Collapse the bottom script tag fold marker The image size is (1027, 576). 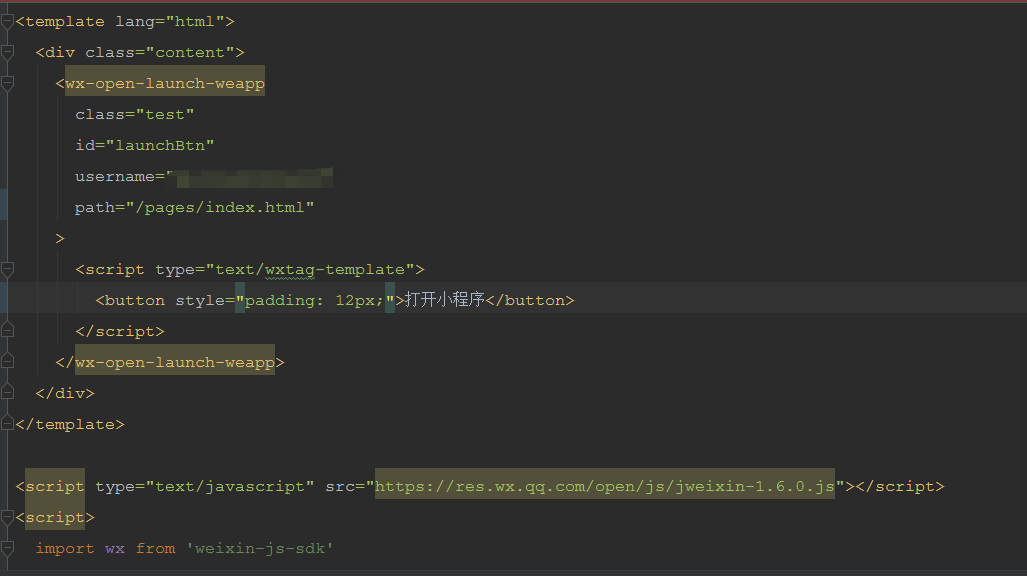point(7,517)
